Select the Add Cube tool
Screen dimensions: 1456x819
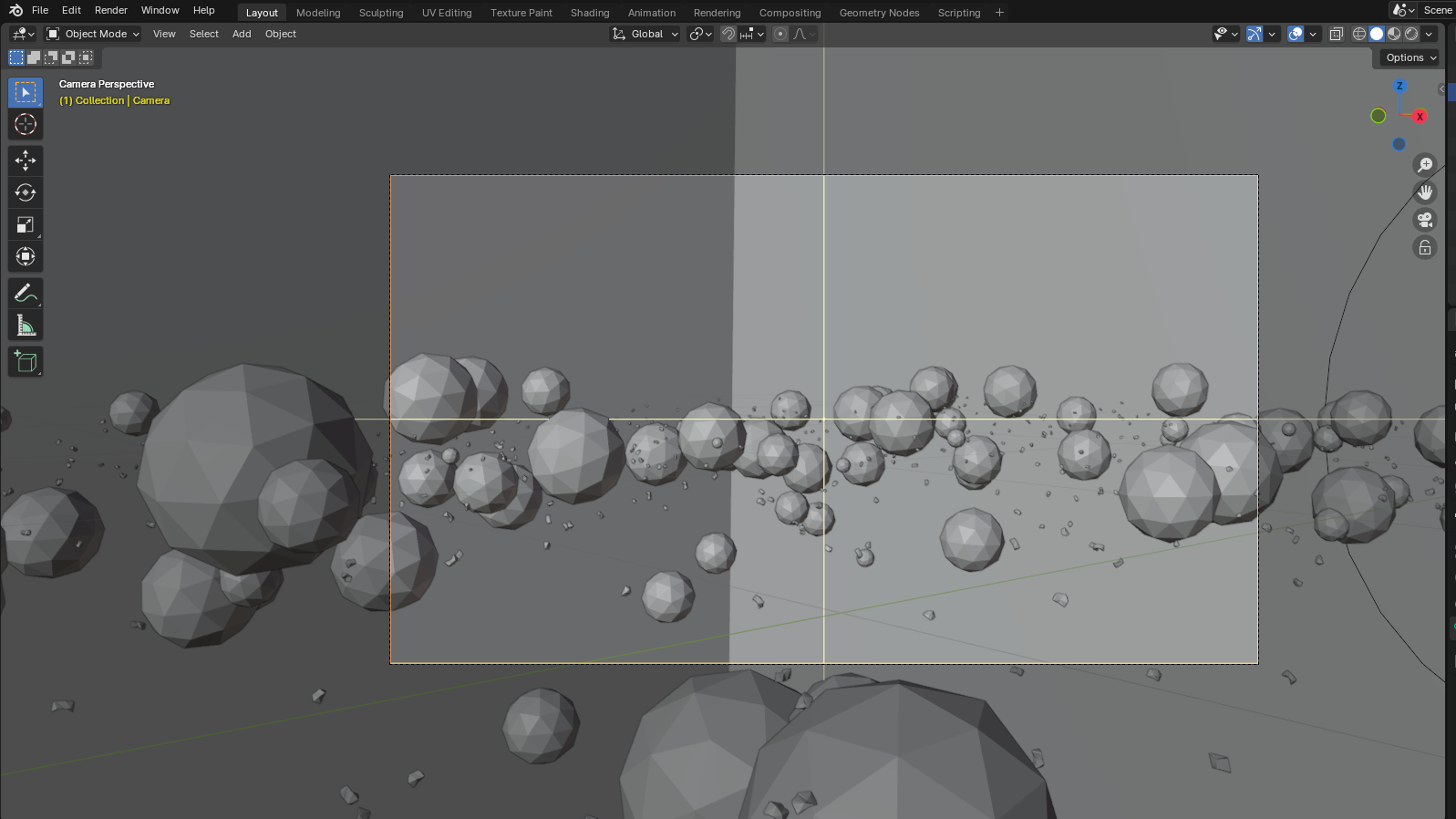pyautogui.click(x=26, y=362)
